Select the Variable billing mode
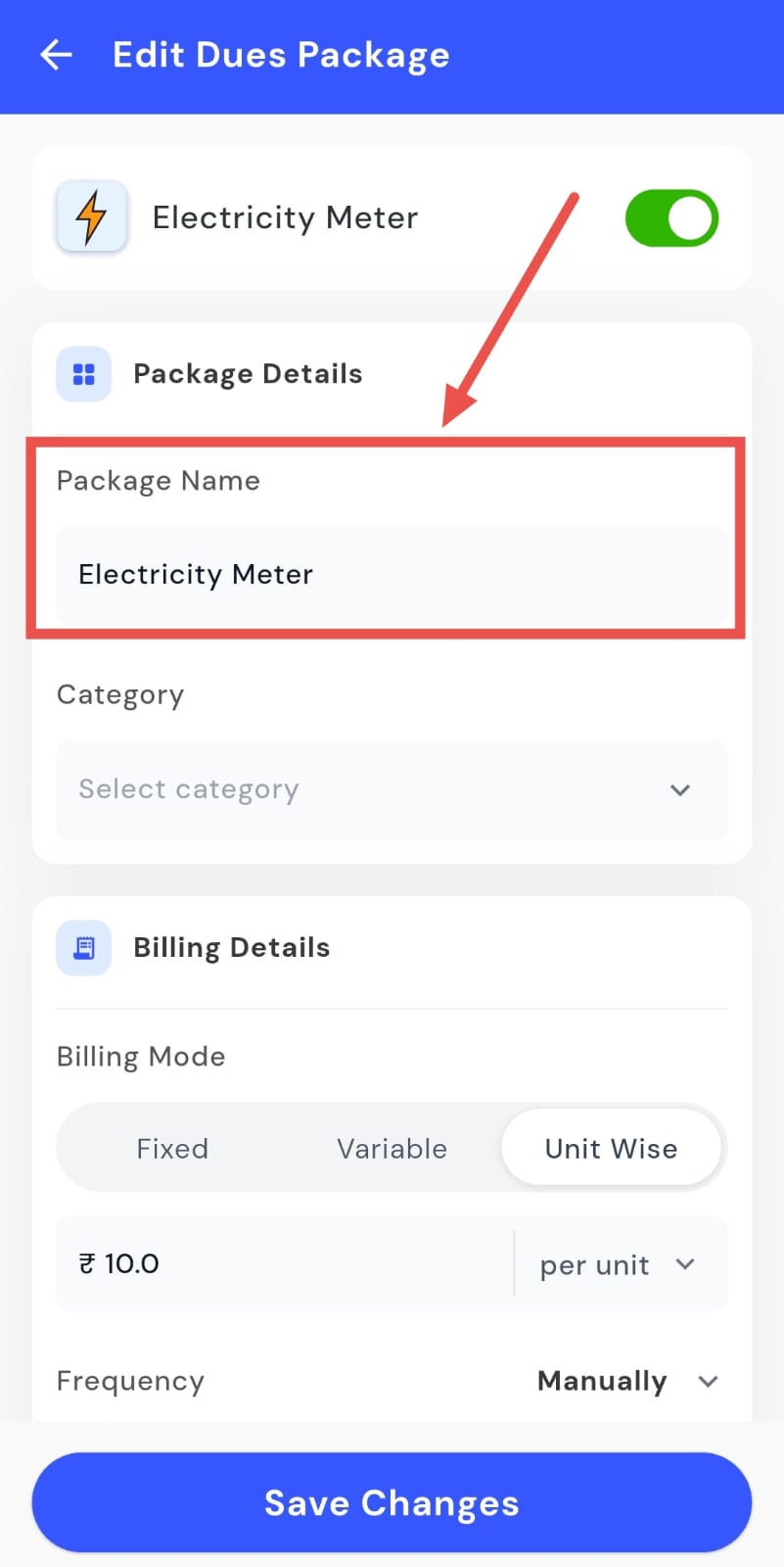 [x=392, y=1148]
